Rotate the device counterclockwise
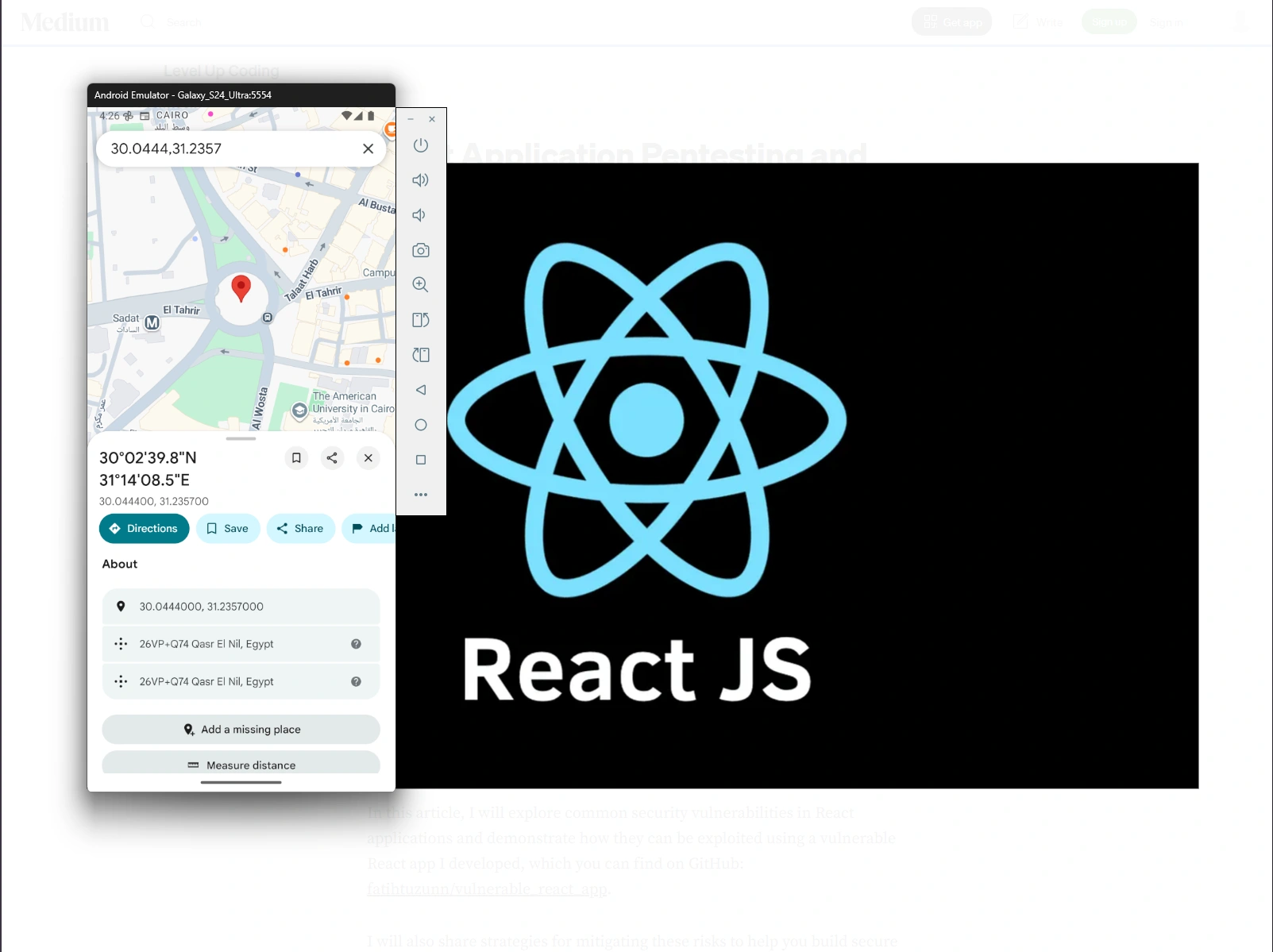This screenshot has height=952, width=1273. pos(420,319)
